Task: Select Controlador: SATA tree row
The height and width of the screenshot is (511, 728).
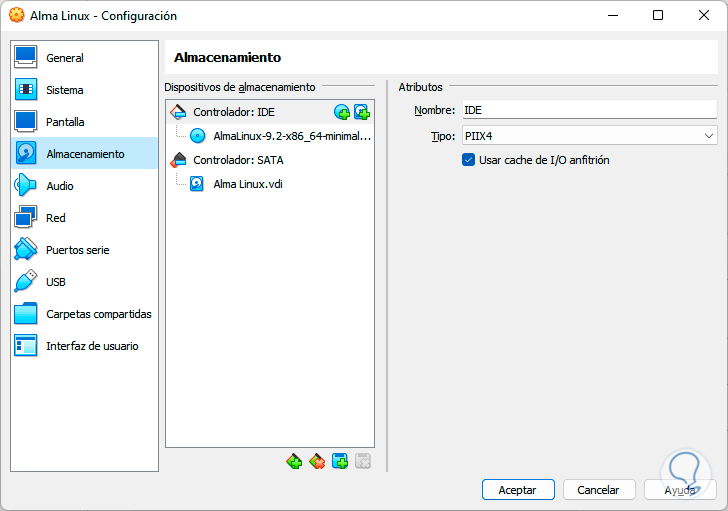Action: coord(270,160)
